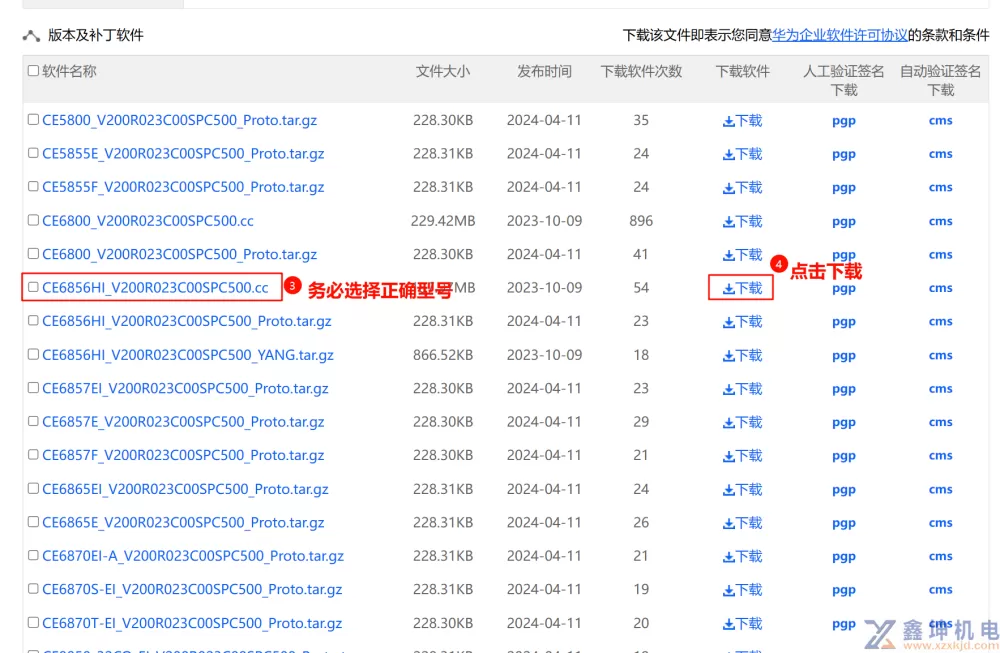1000x653 pixels.
Task: Tick the select-all checkbox beside 软件名称
Action: tap(33, 71)
